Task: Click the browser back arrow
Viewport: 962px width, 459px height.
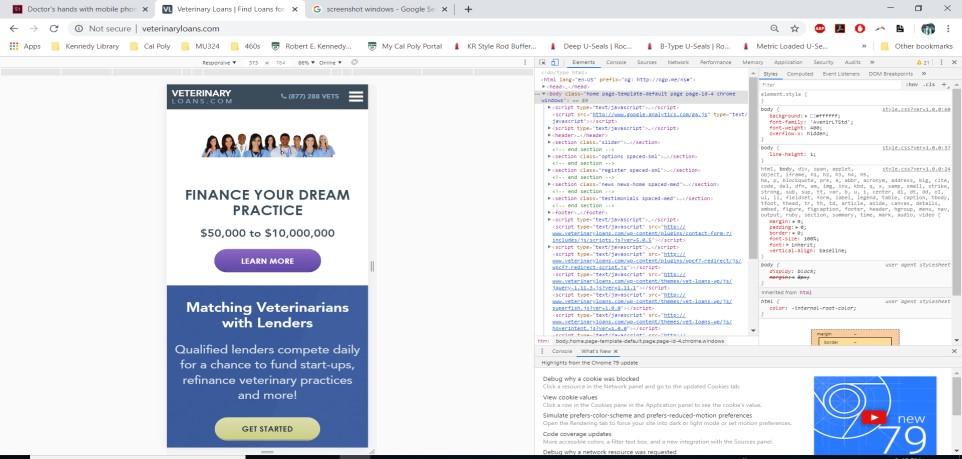Action: (13, 28)
